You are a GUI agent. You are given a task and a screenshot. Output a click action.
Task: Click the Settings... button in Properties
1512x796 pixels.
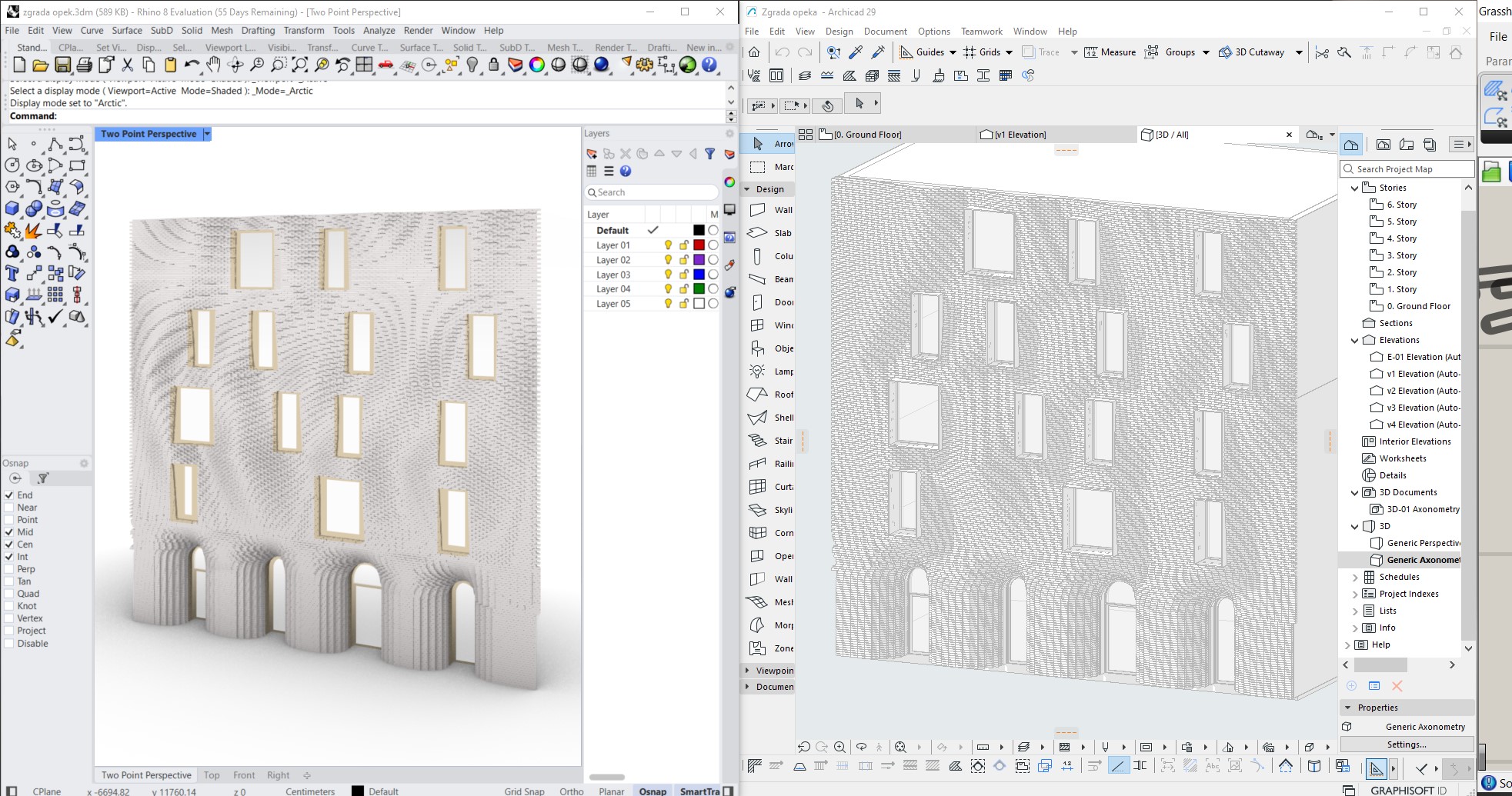click(x=1406, y=744)
